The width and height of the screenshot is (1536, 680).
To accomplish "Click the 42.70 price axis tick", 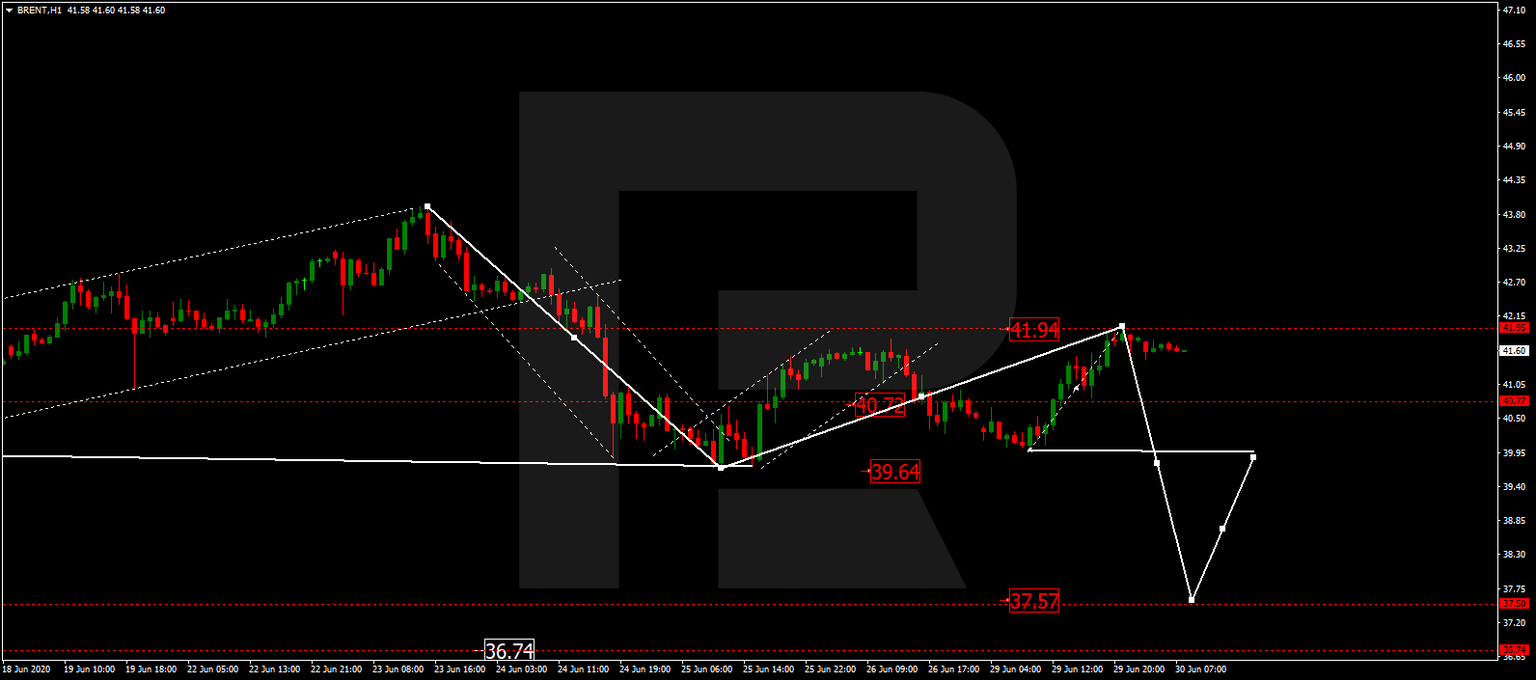I will coord(1514,283).
